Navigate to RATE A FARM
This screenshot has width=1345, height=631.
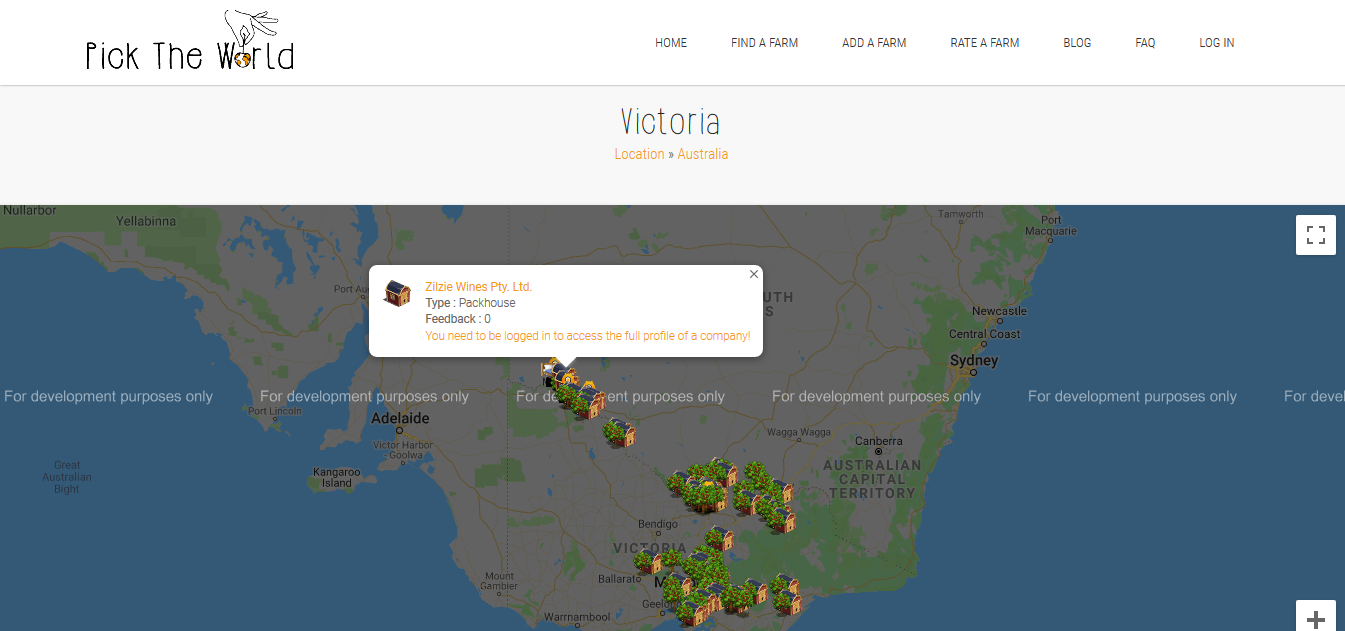pos(984,43)
